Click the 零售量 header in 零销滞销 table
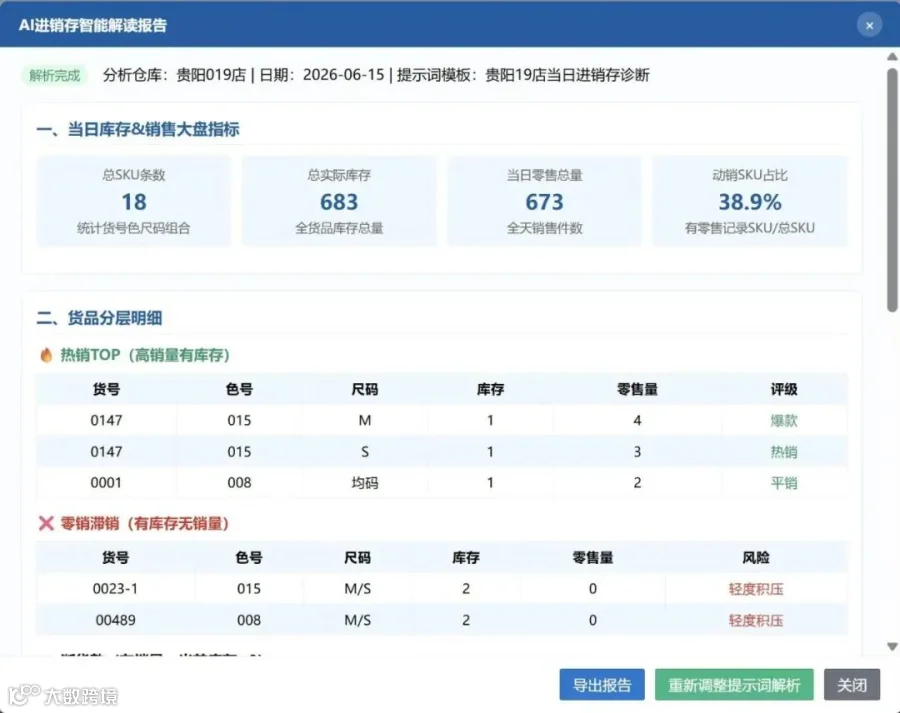Viewport: 900px width, 713px height. pyautogui.click(x=593, y=557)
